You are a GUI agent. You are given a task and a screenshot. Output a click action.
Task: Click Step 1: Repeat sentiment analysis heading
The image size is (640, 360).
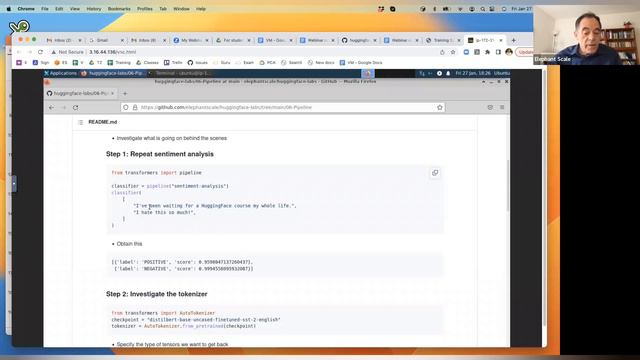point(160,154)
